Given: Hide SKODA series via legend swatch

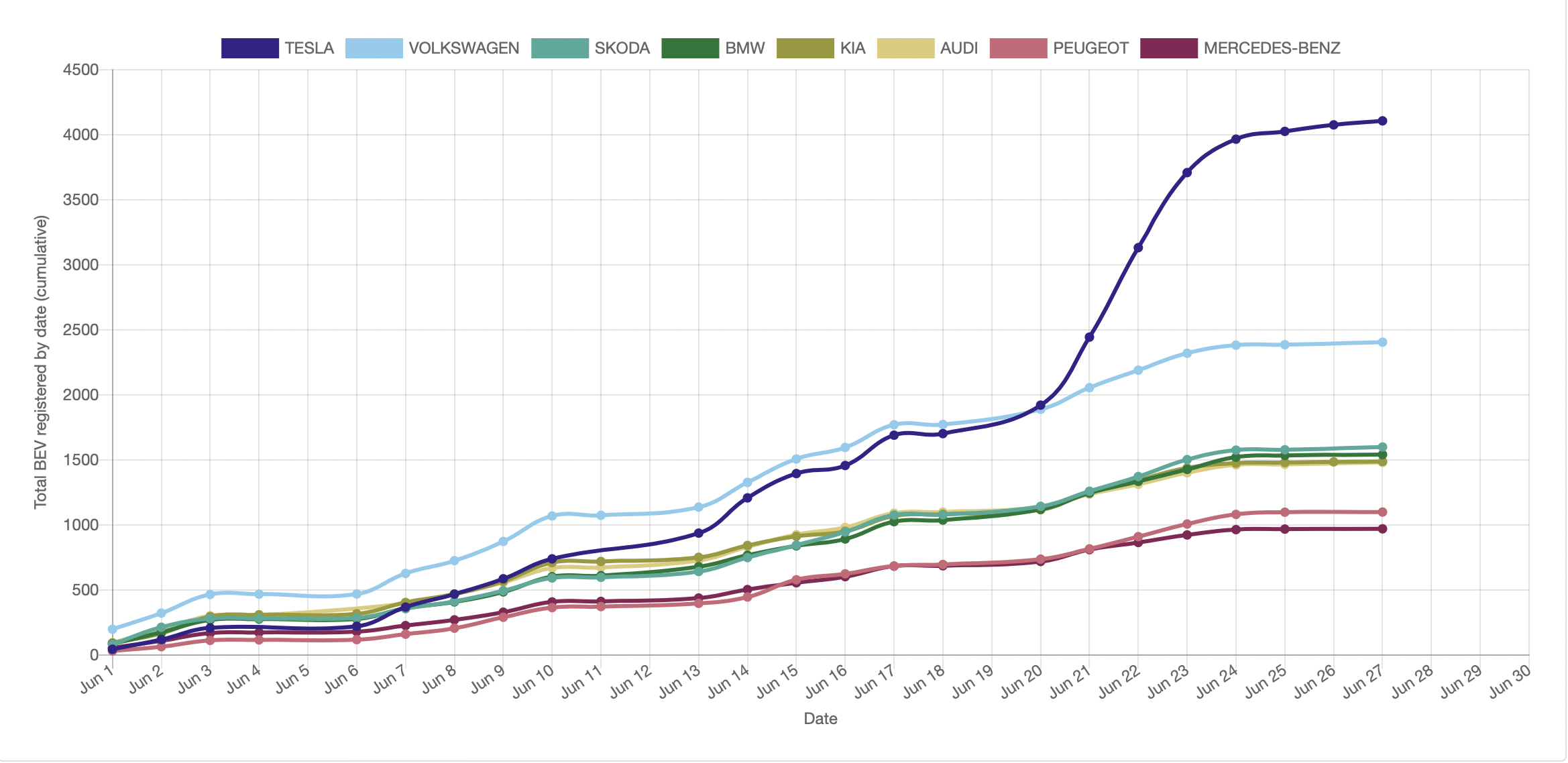Looking at the screenshot, I should pyautogui.click(x=559, y=48).
